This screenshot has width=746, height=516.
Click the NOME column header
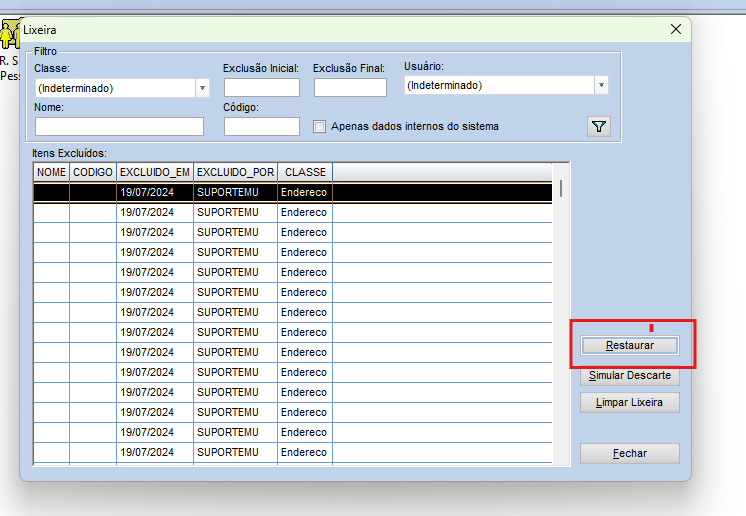[x=51, y=172]
